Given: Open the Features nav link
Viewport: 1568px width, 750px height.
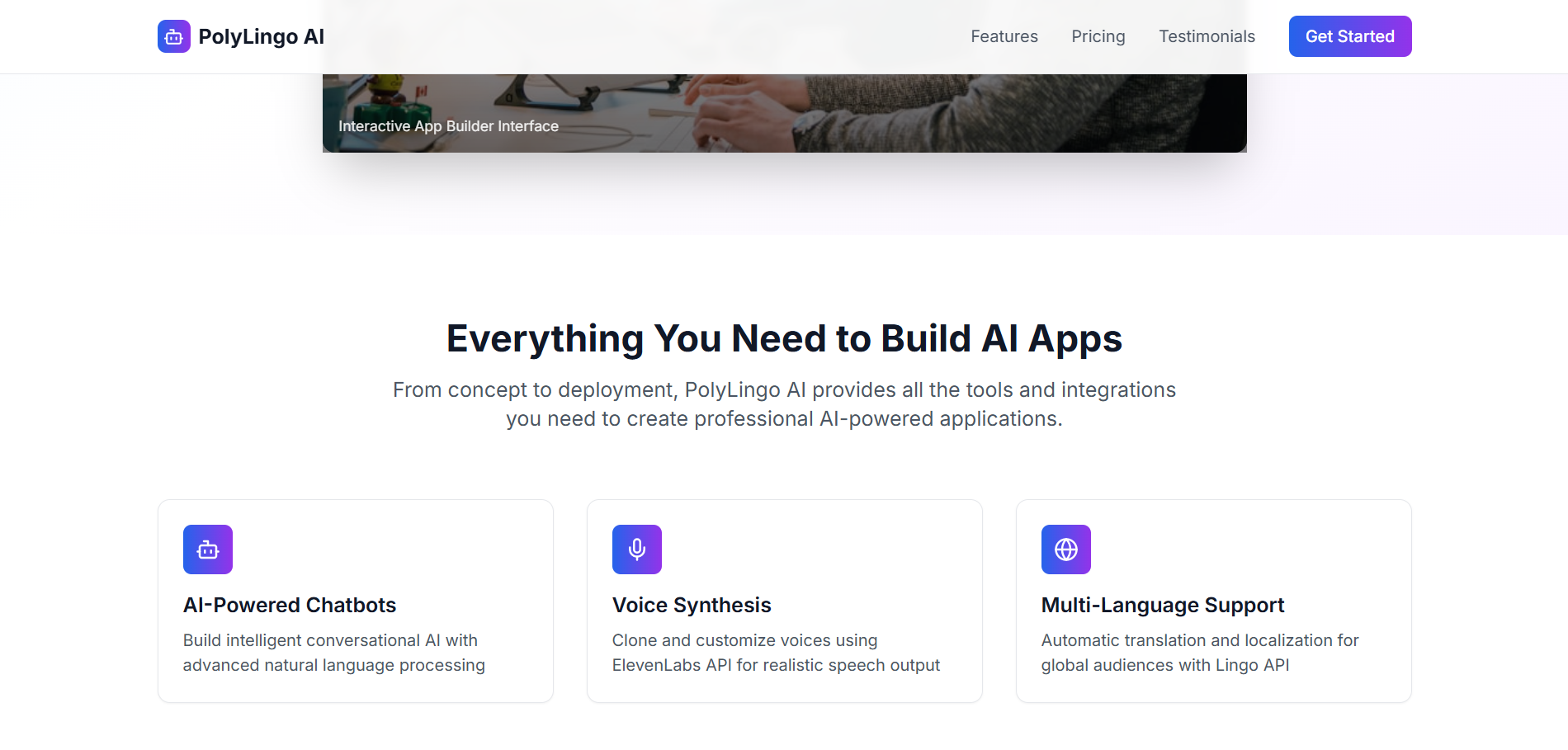Looking at the screenshot, I should [x=1004, y=36].
